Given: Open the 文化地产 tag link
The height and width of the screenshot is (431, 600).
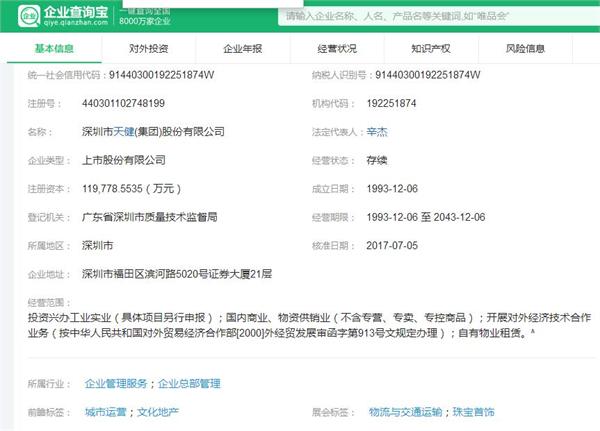Looking at the screenshot, I should (x=158, y=412).
